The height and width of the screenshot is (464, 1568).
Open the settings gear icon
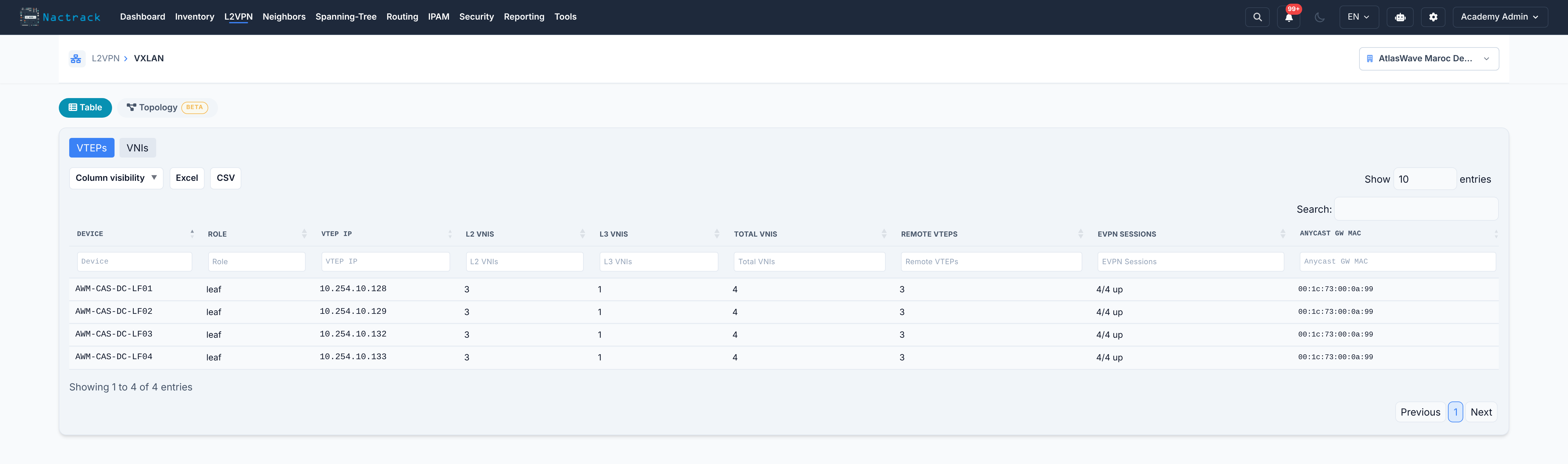[x=1433, y=17]
